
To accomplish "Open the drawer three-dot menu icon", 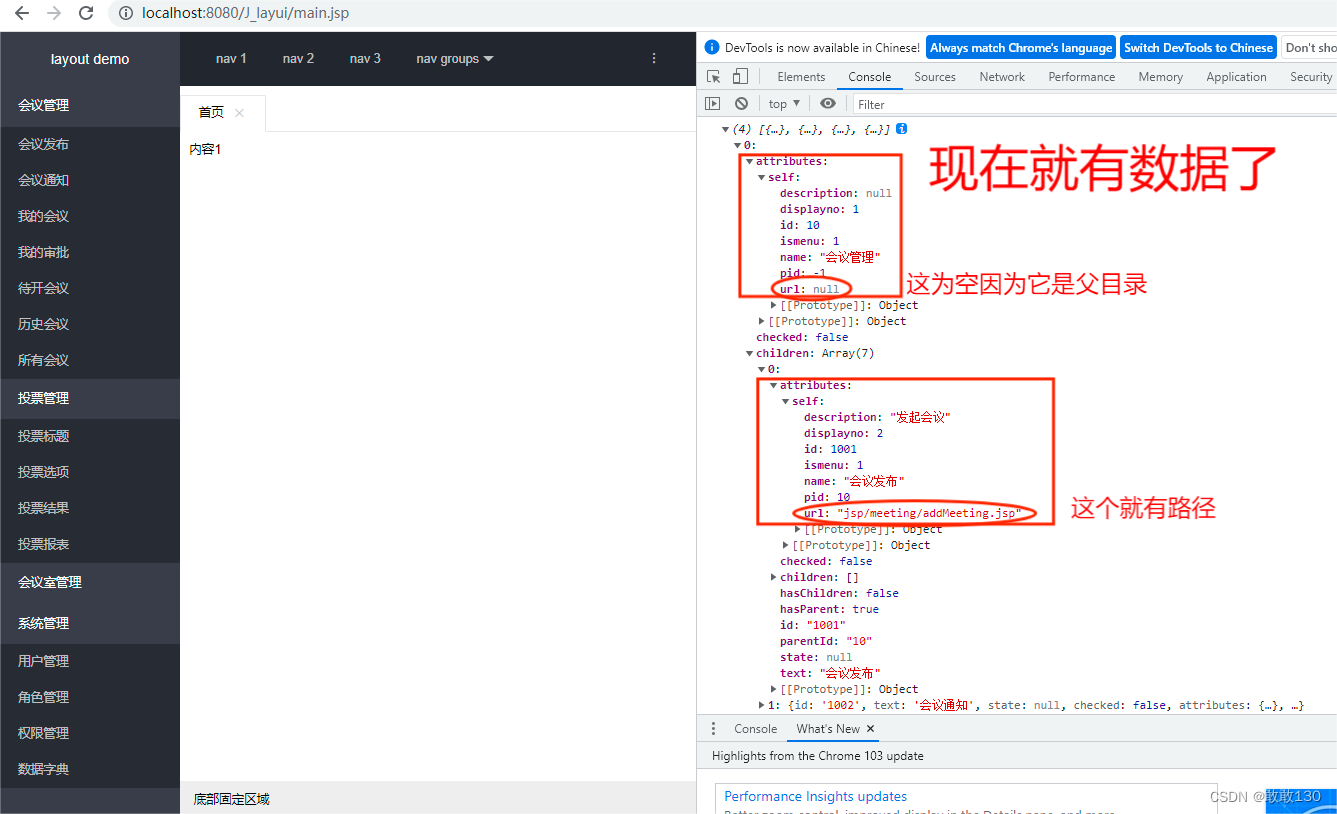I will 713,729.
